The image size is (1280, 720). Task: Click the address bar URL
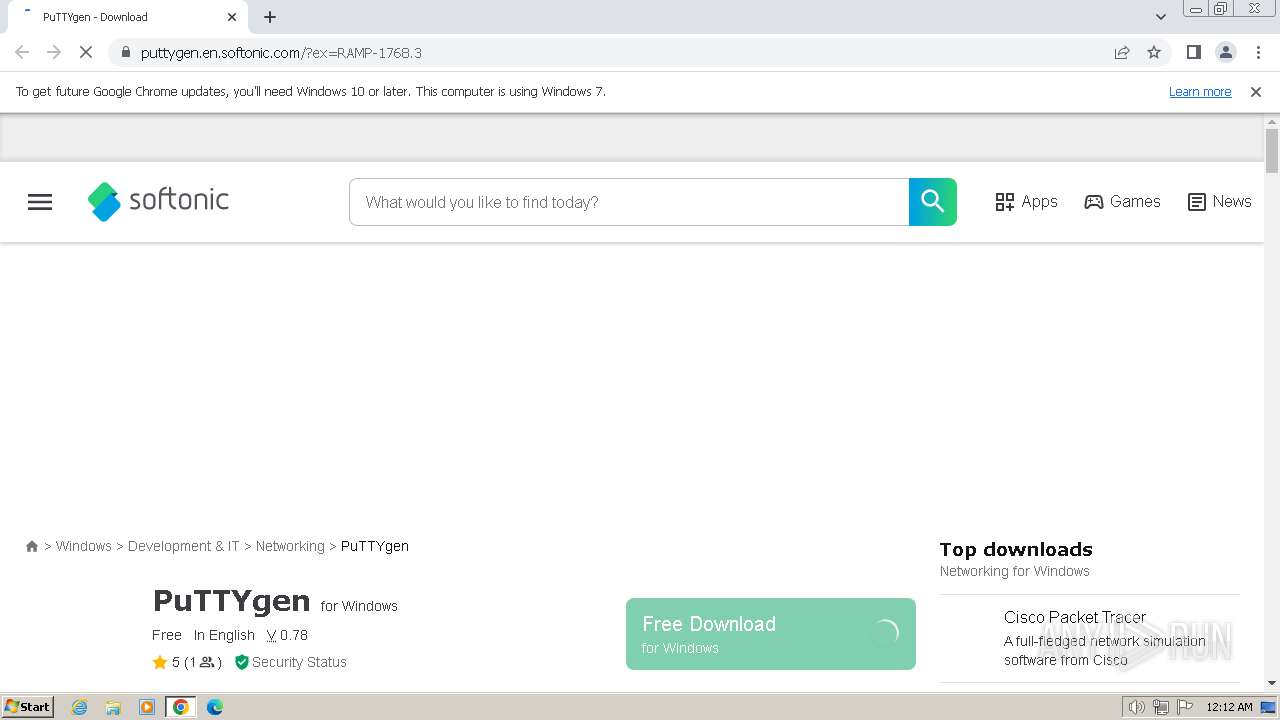click(281, 53)
